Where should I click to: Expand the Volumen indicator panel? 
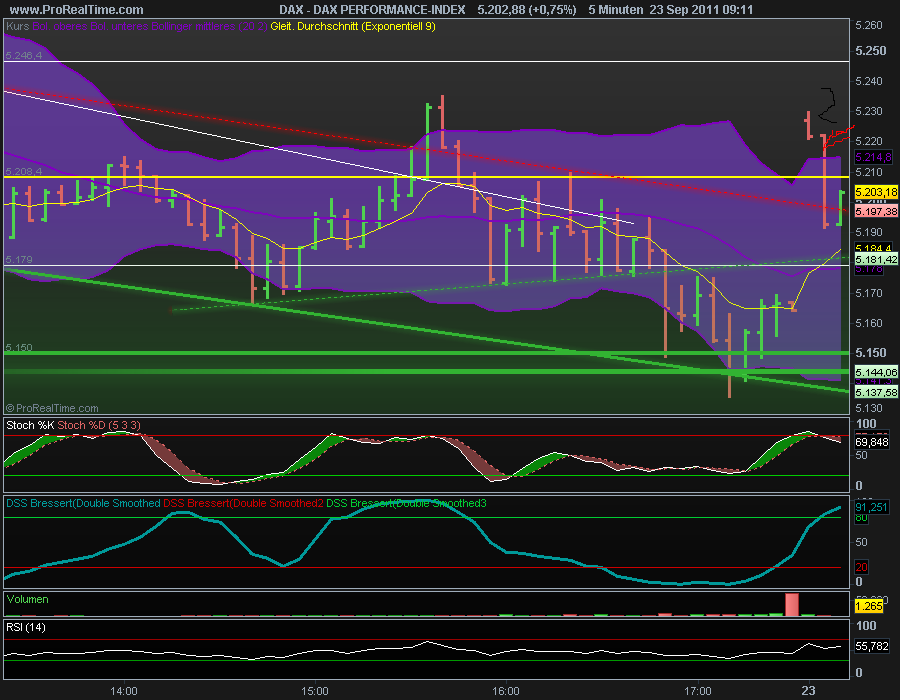tap(27, 599)
